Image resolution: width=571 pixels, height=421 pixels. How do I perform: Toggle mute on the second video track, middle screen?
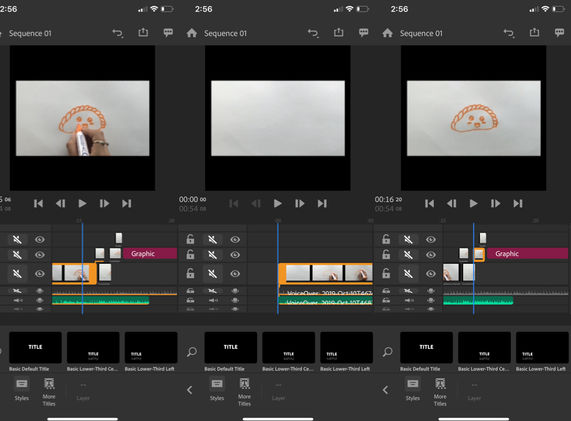click(213, 255)
